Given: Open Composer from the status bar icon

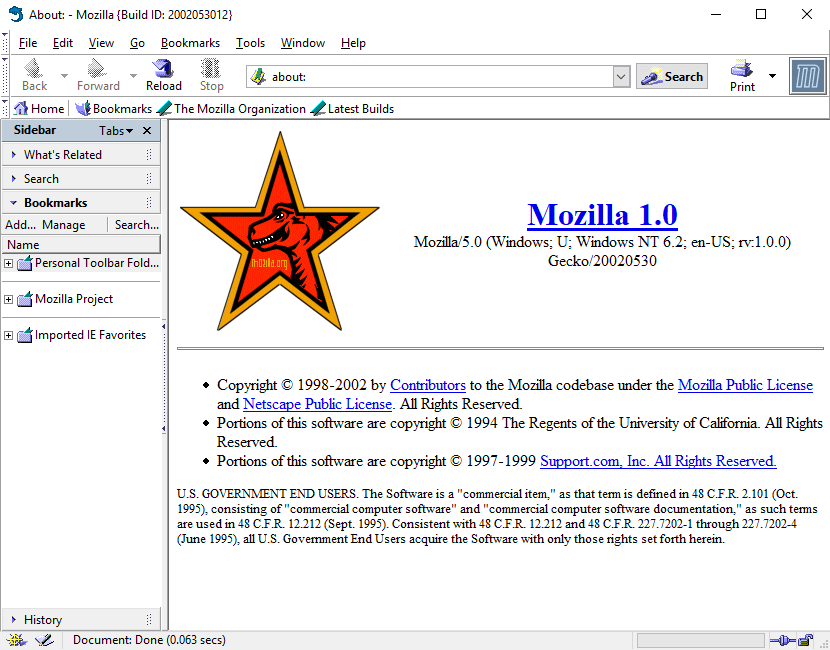Looking at the screenshot, I should tap(44, 640).
